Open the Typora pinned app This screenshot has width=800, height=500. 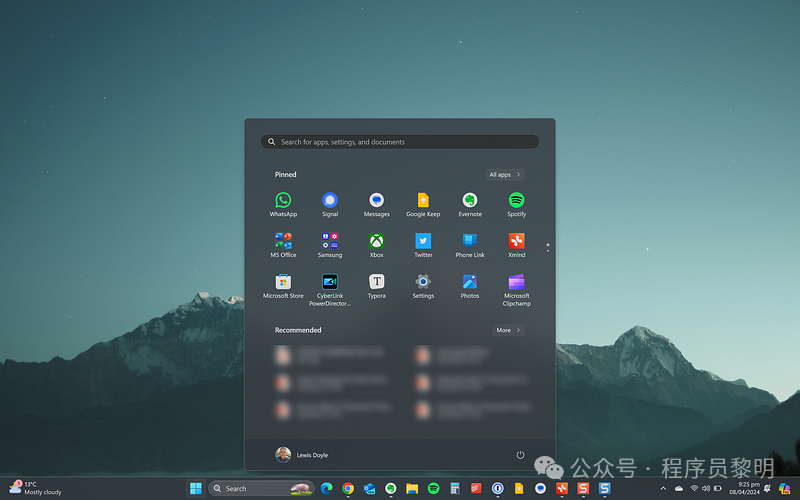pyautogui.click(x=377, y=286)
